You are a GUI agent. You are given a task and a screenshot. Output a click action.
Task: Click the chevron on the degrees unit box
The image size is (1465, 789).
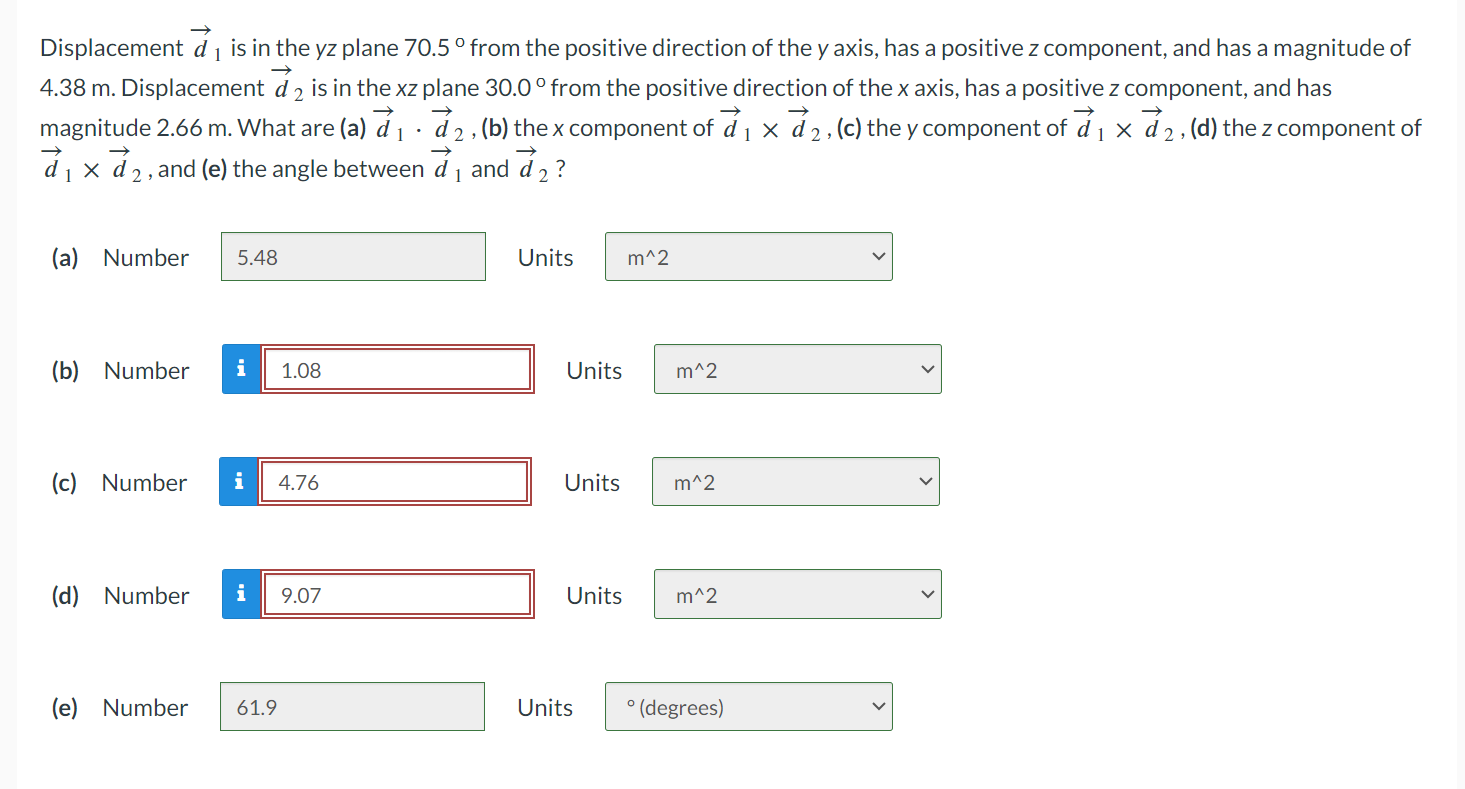[879, 705]
